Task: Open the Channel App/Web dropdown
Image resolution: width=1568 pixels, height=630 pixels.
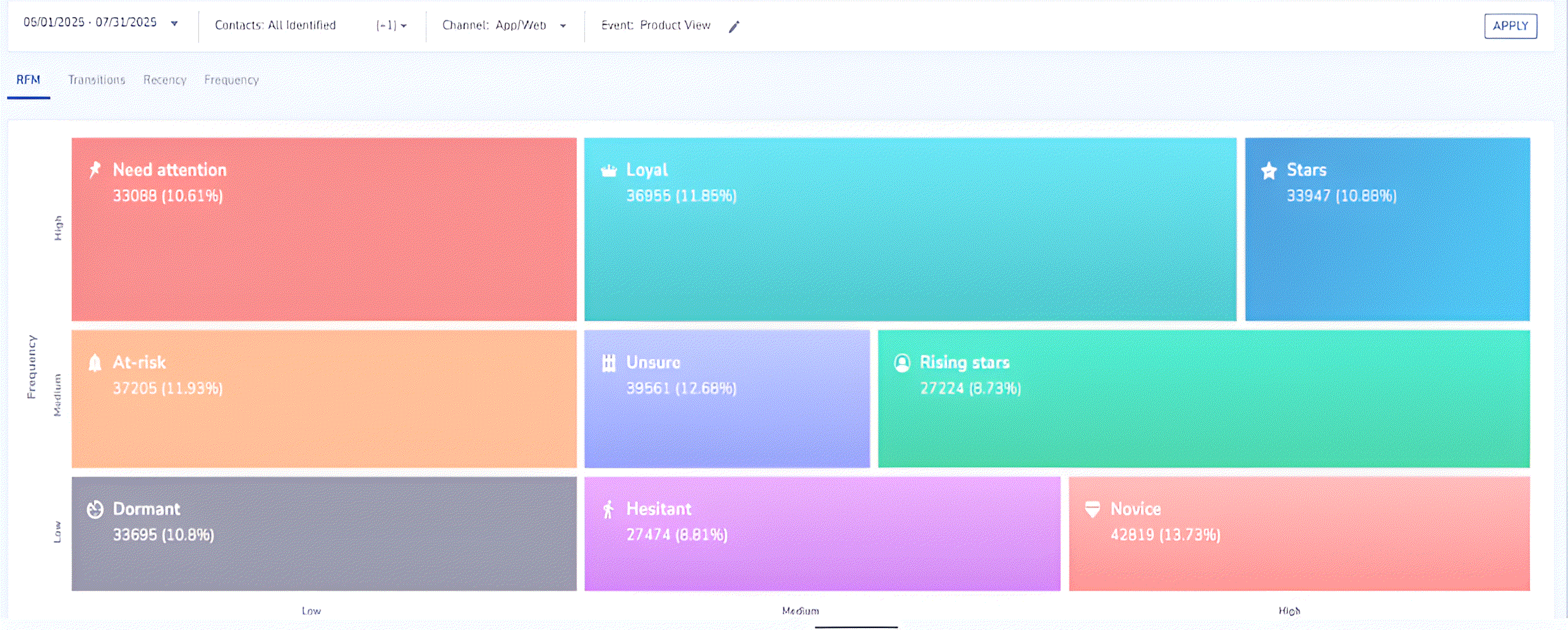Action: [562, 26]
